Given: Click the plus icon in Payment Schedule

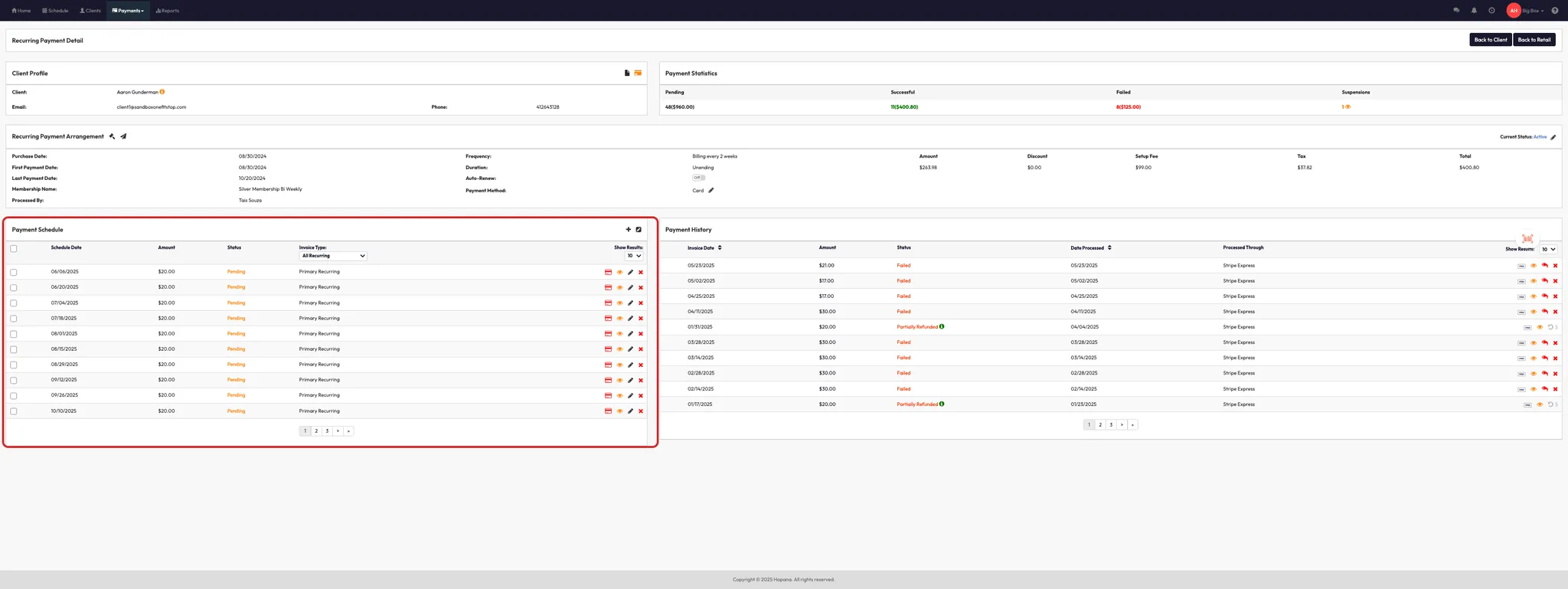Looking at the screenshot, I should tap(628, 230).
